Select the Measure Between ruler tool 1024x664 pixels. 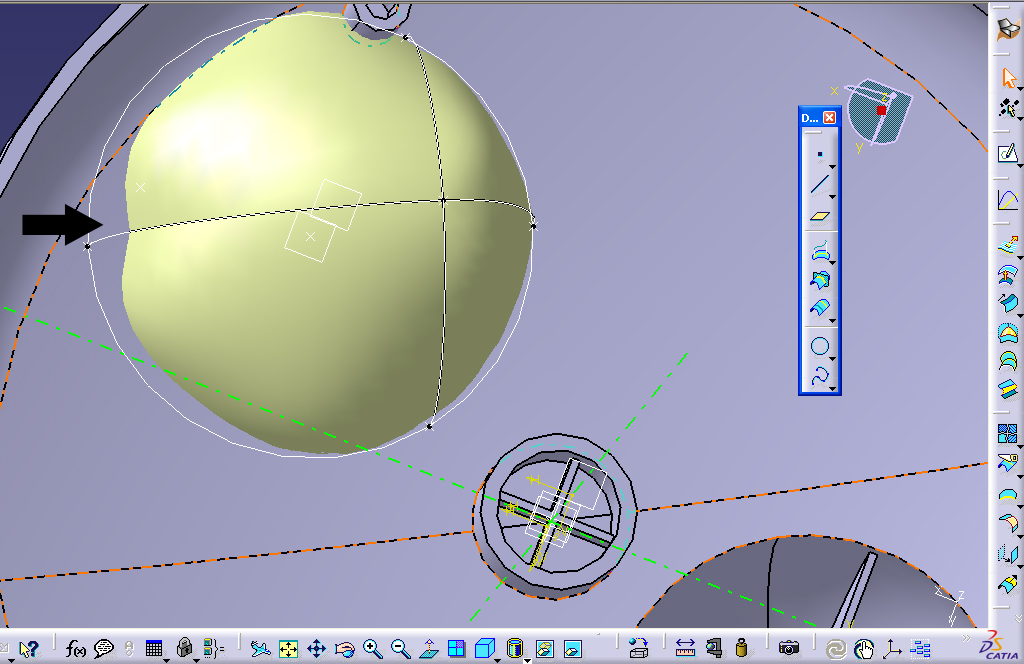click(685, 648)
